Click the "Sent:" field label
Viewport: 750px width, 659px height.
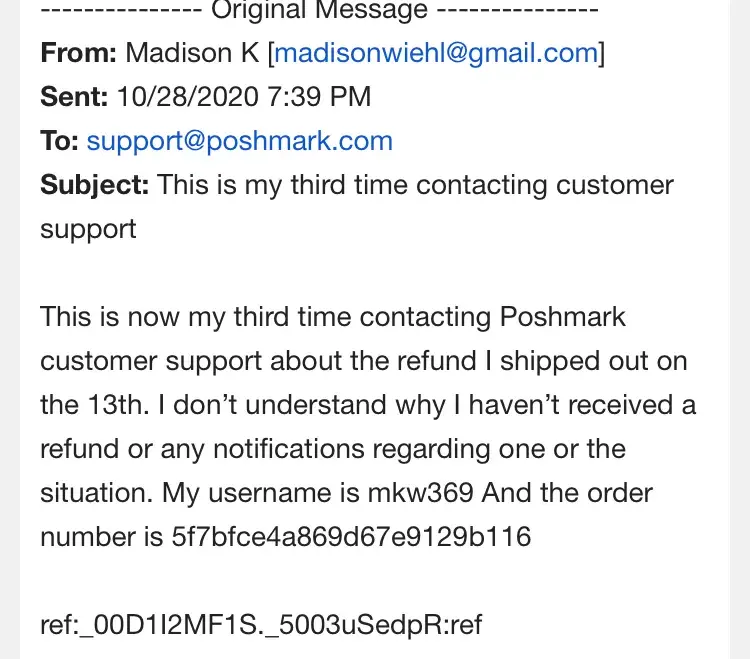[74, 97]
